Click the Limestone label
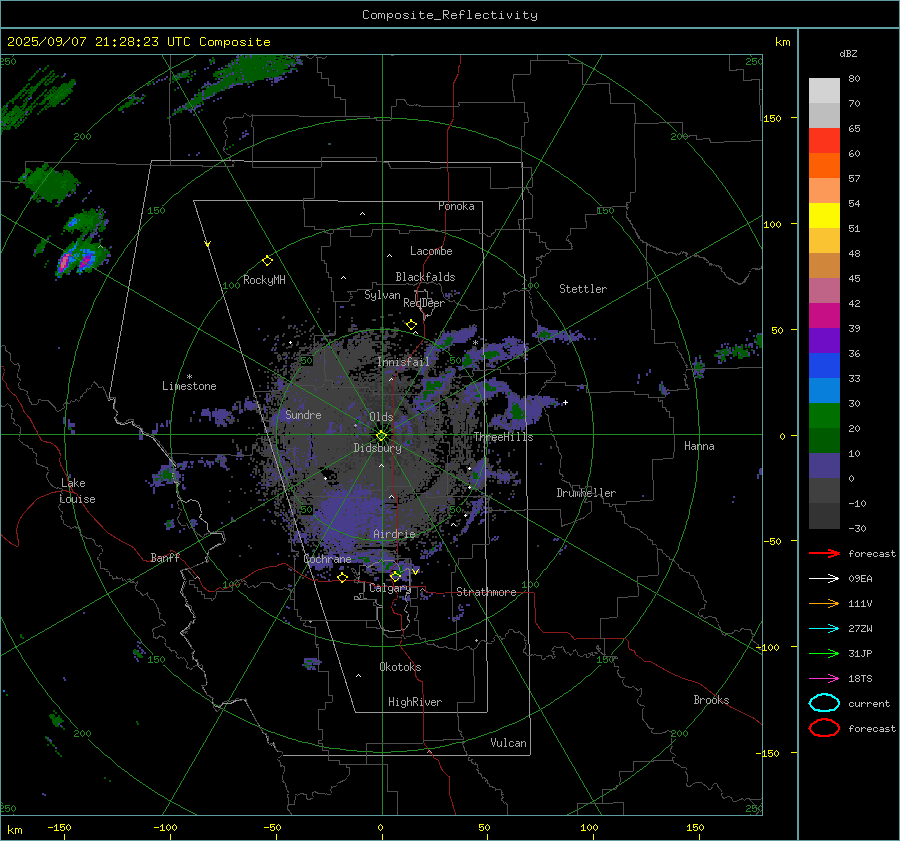Screen dimensions: 900x841 pyautogui.click(x=189, y=386)
